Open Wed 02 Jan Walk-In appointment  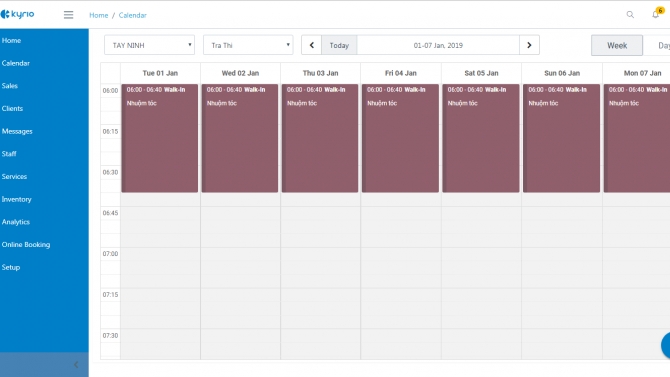click(x=240, y=138)
